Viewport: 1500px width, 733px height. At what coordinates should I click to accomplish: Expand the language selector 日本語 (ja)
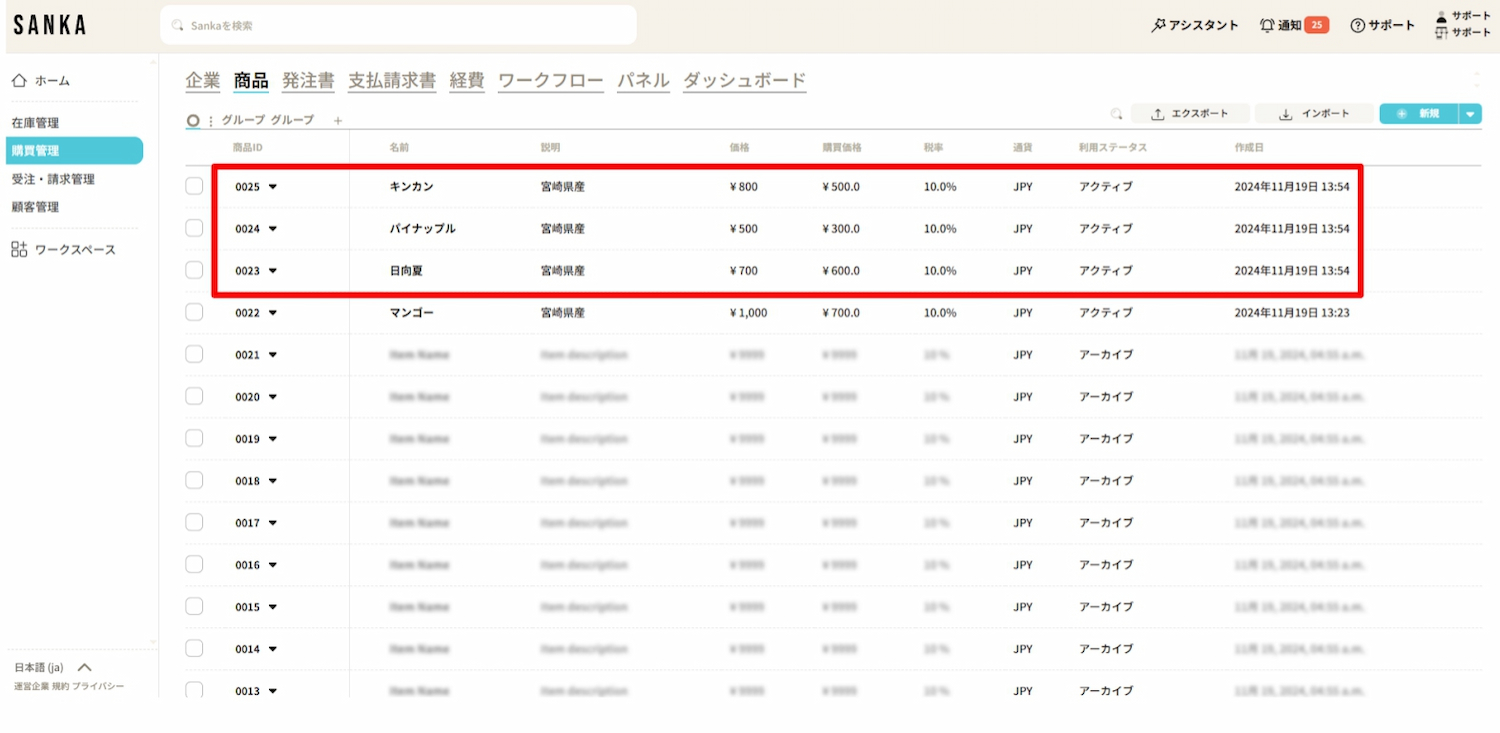pyautogui.click(x=84, y=667)
